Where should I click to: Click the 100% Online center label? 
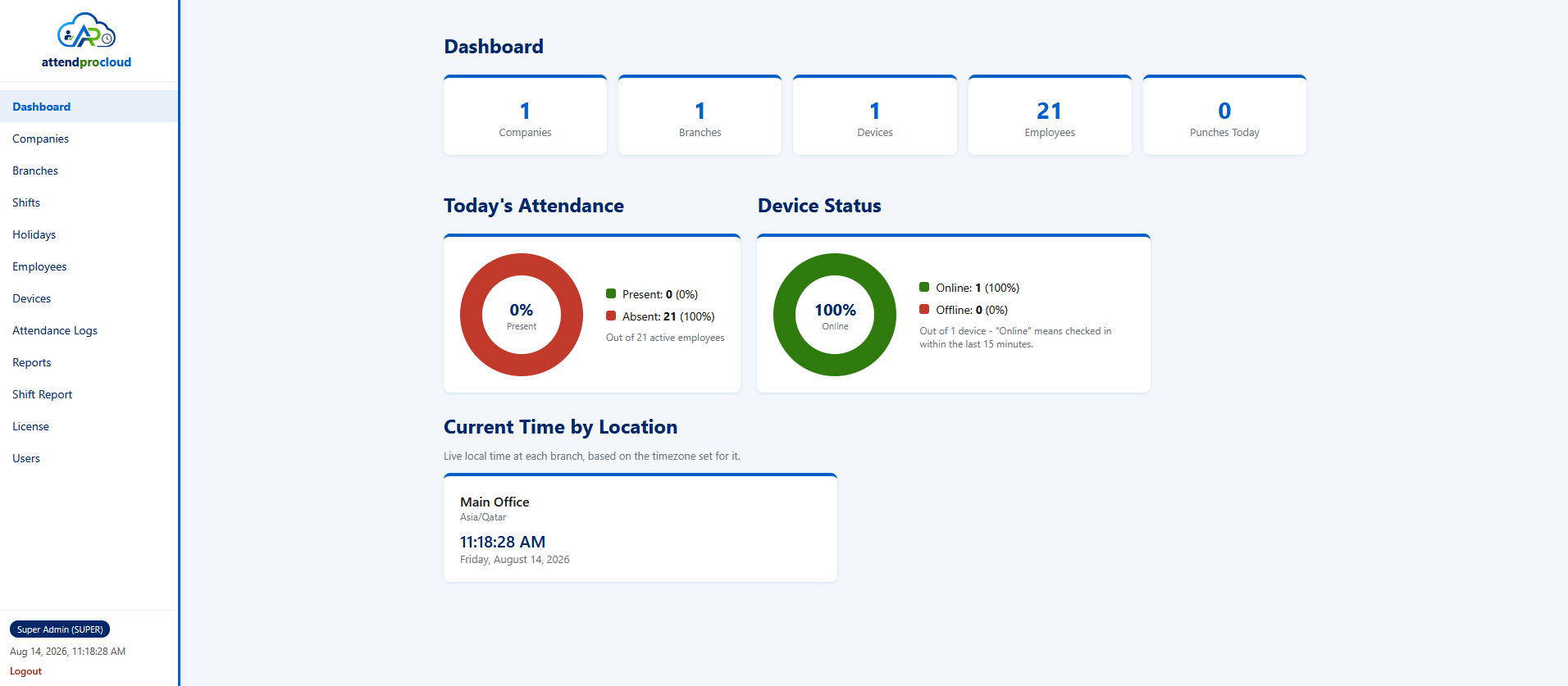(835, 316)
